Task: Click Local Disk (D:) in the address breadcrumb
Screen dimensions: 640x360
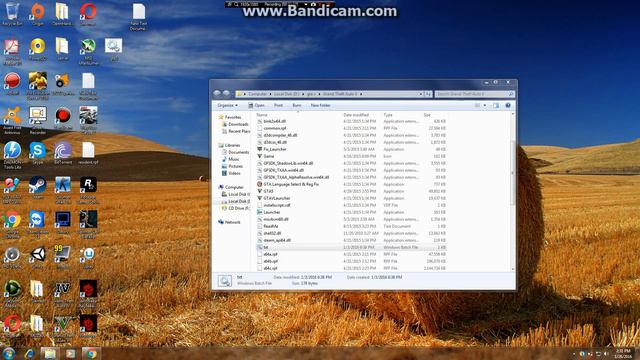Action: (x=287, y=94)
